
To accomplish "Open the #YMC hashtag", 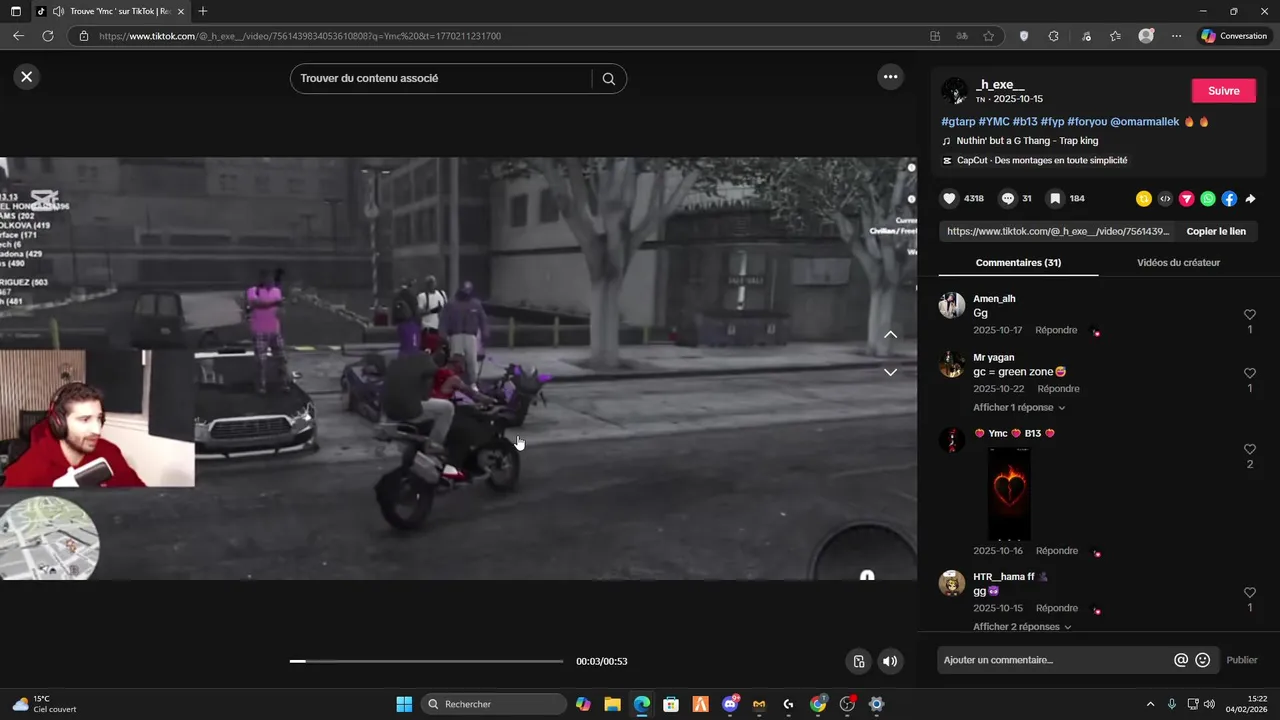I will click(x=994, y=122).
